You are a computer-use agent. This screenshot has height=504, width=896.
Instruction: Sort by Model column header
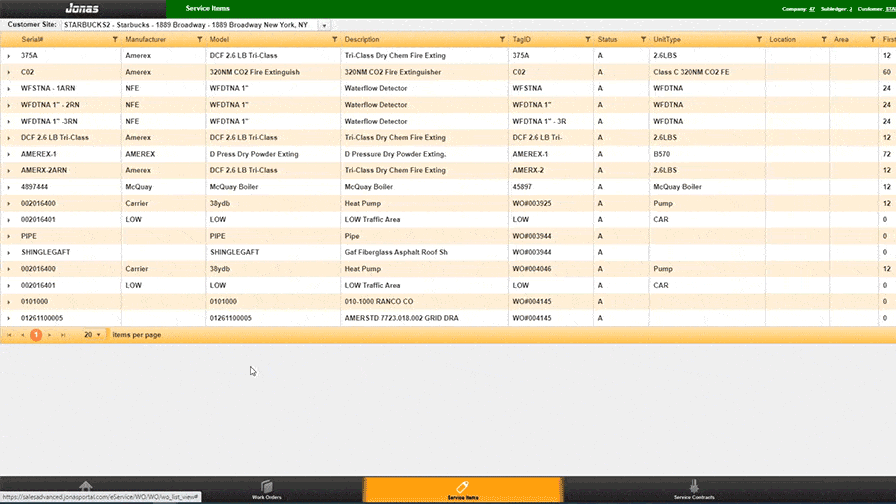pos(219,39)
